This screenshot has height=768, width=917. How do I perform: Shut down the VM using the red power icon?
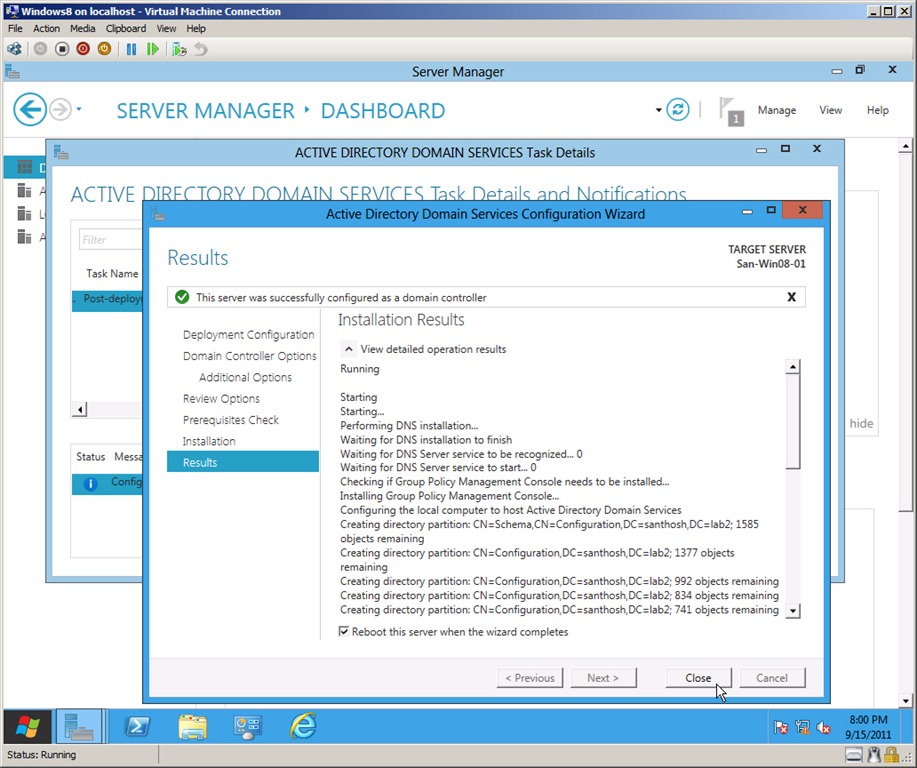pyautogui.click(x=83, y=49)
